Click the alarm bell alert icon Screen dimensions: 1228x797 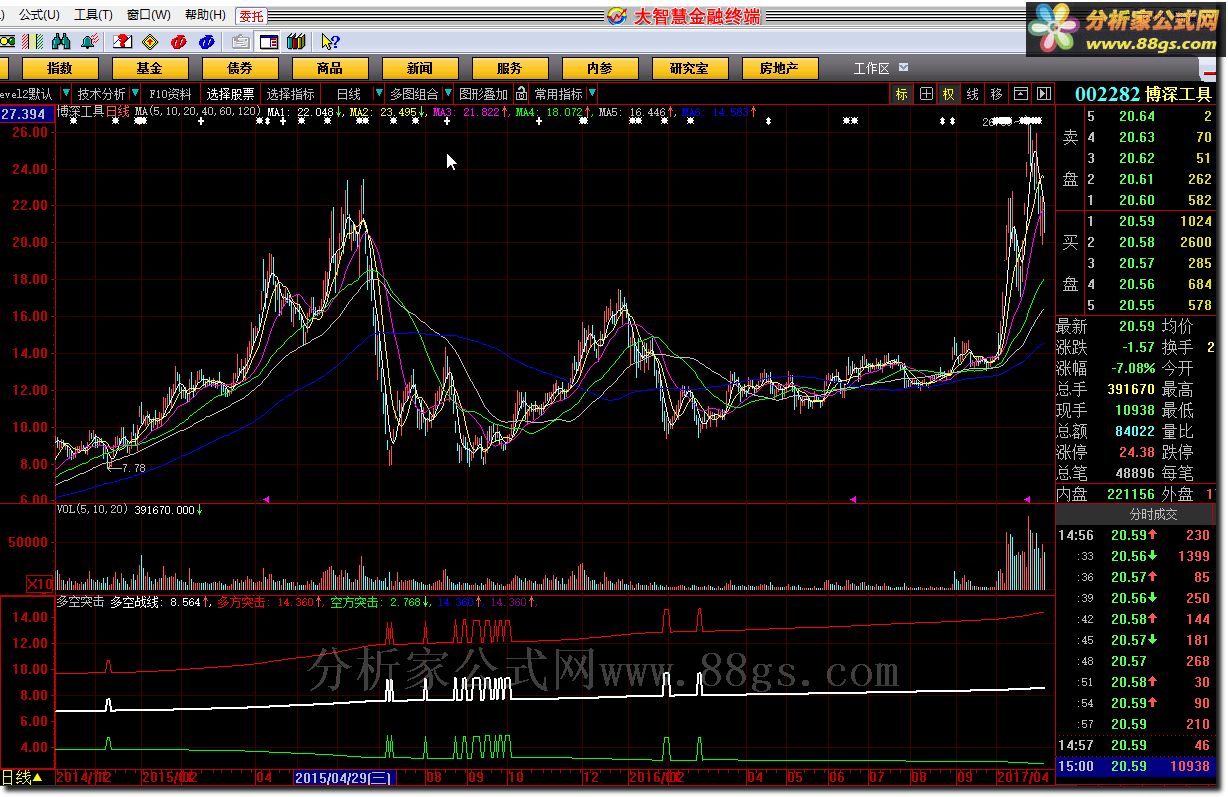click(x=89, y=42)
